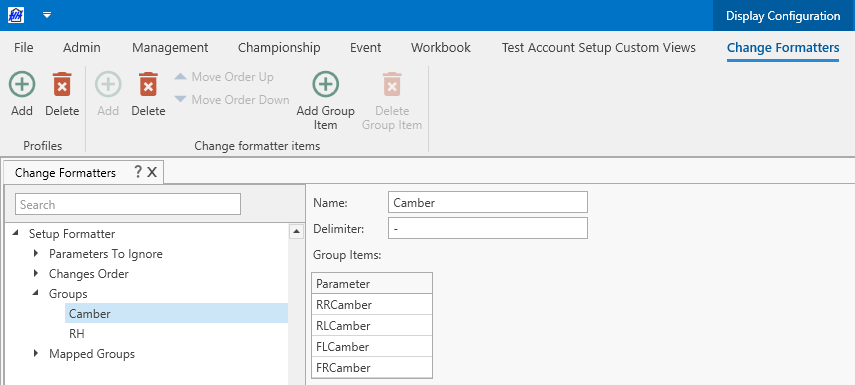The image size is (855, 385).
Task: Expand the Mapped Groups node
Action: click(x=37, y=353)
